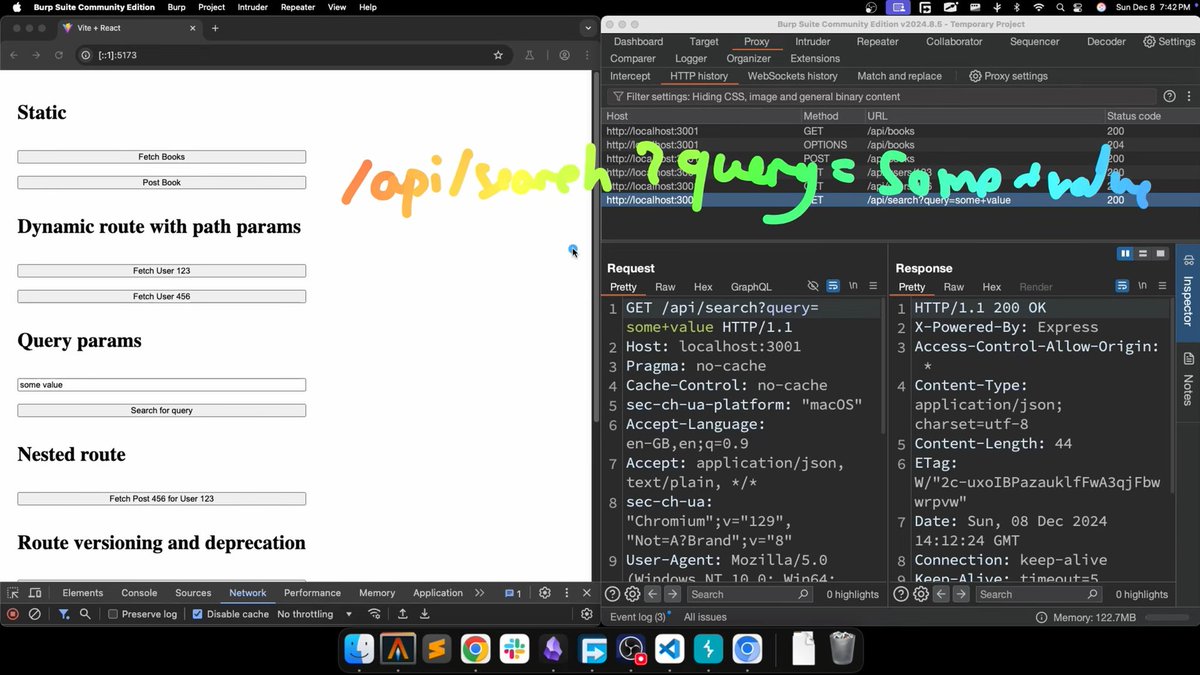Open the Intruder menu in the macOS menu bar

pos(251,7)
